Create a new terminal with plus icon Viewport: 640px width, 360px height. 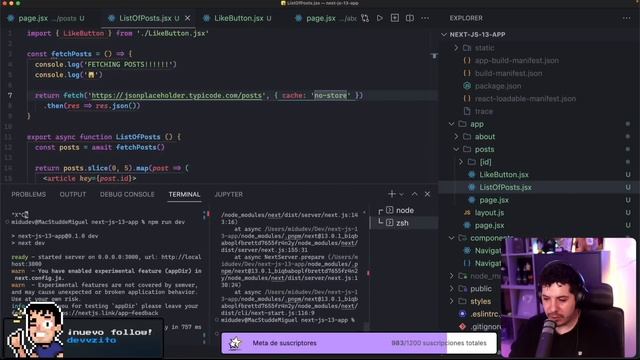tap(392, 194)
